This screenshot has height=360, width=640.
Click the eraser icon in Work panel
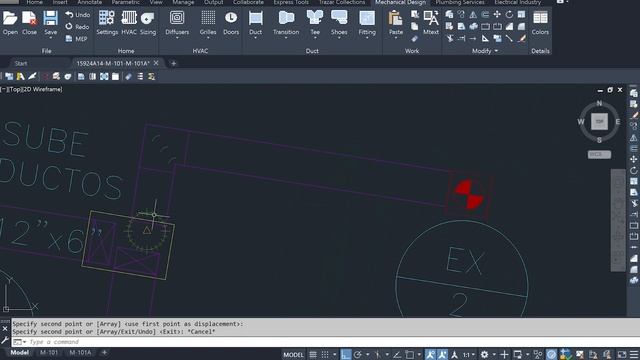[x=415, y=38]
